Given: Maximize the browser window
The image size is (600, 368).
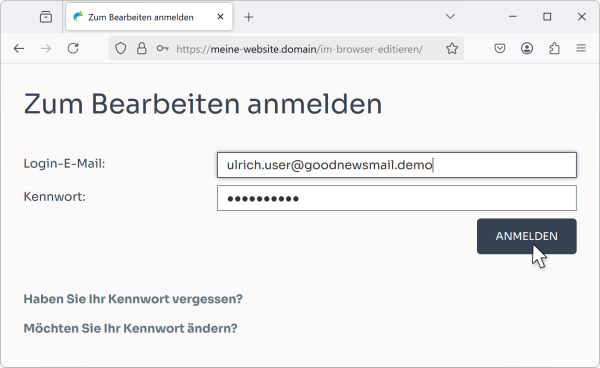Looking at the screenshot, I should click(x=547, y=16).
